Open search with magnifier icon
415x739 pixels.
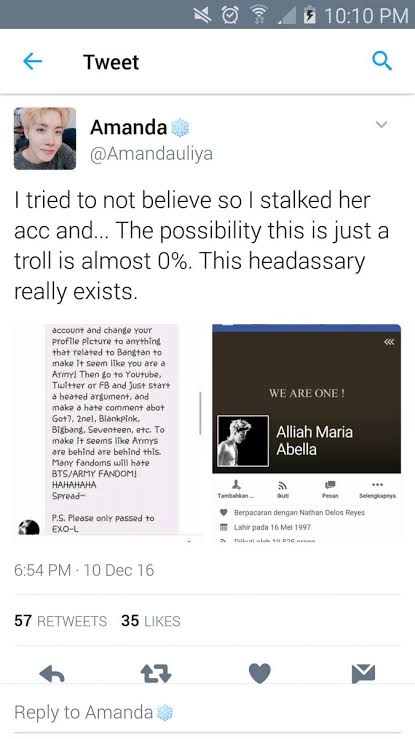tap(382, 61)
